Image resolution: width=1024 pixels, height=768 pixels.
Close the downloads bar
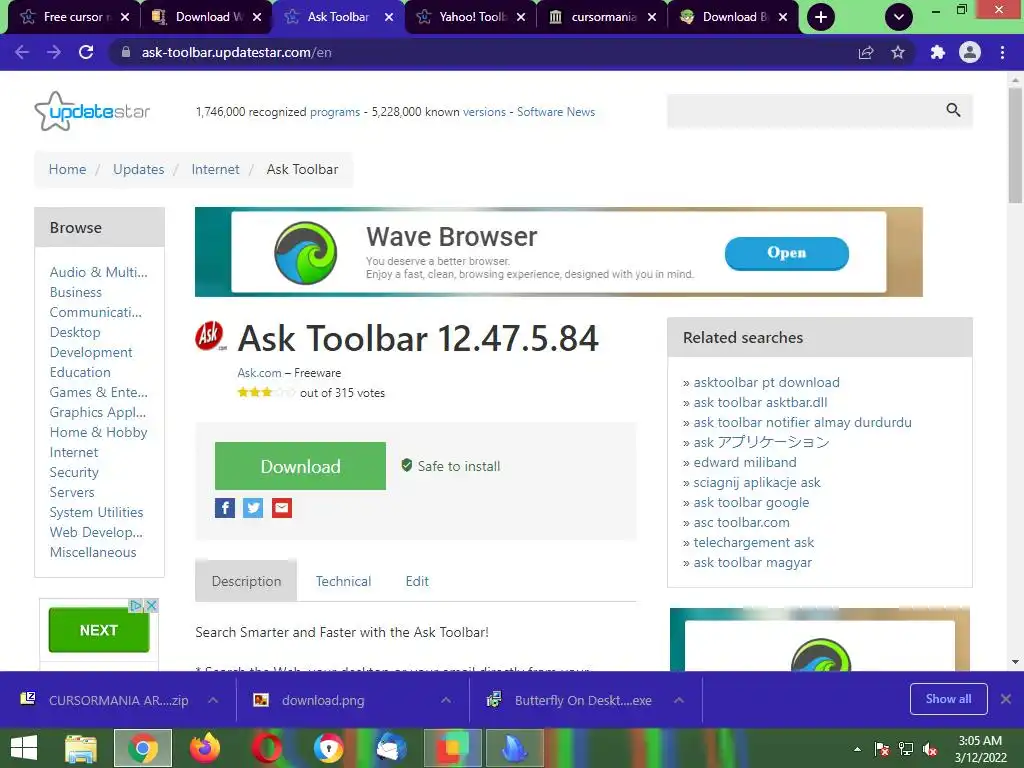pos(1006,699)
